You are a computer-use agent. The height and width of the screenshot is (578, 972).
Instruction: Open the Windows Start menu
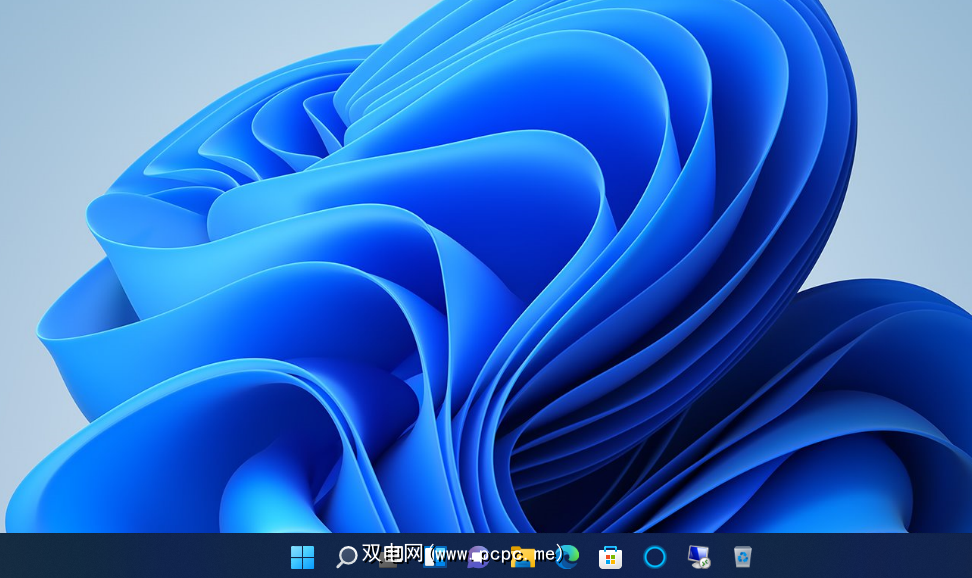click(x=302, y=557)
